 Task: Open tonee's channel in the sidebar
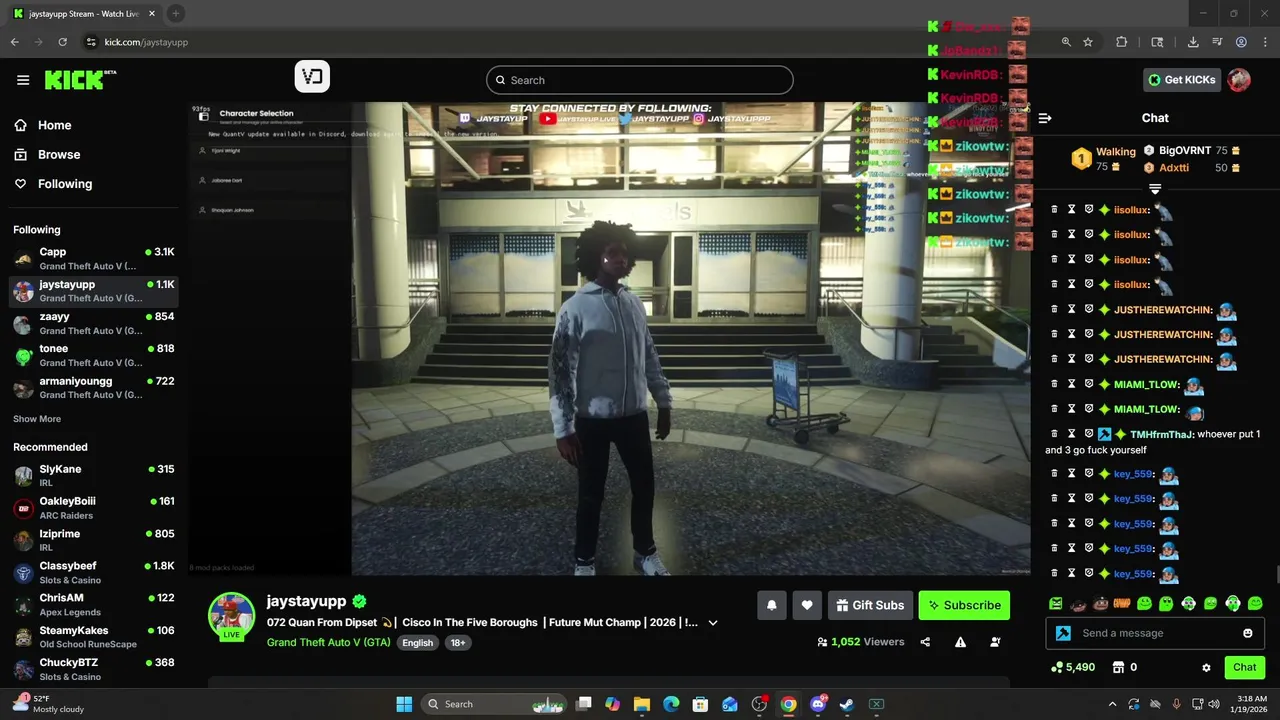tap(94, 355)
